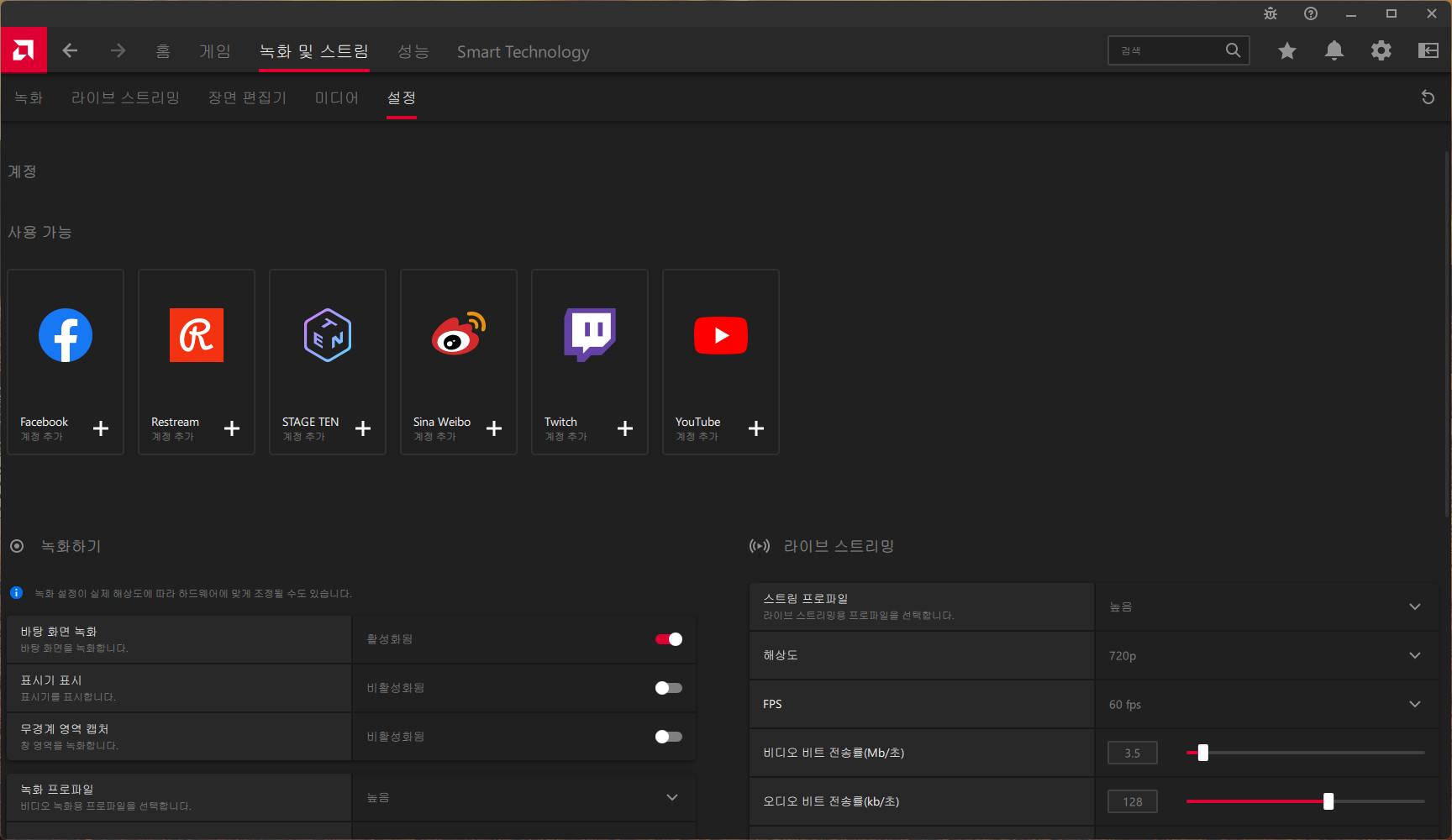Switch to 녹화 sub-tab

coord(29,97)
